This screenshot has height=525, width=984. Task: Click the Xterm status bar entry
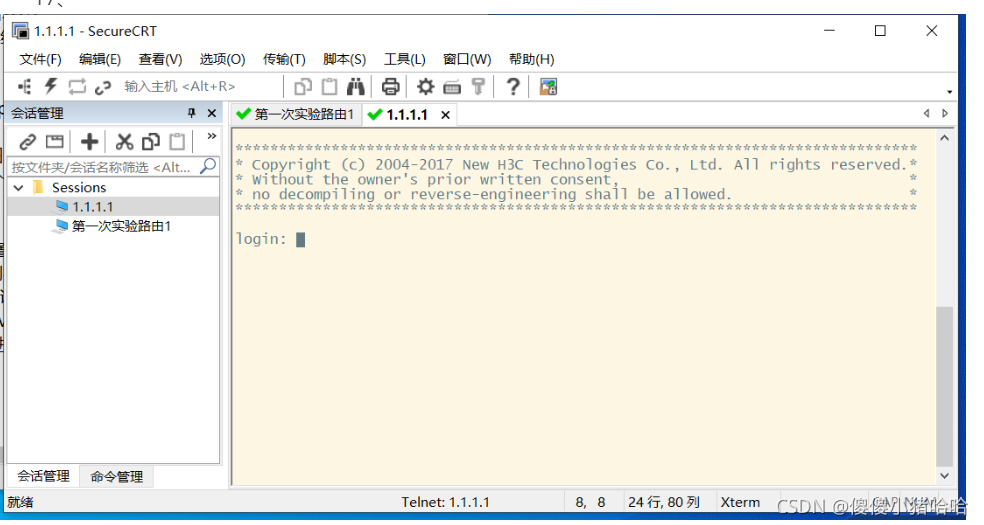(740, 502)
